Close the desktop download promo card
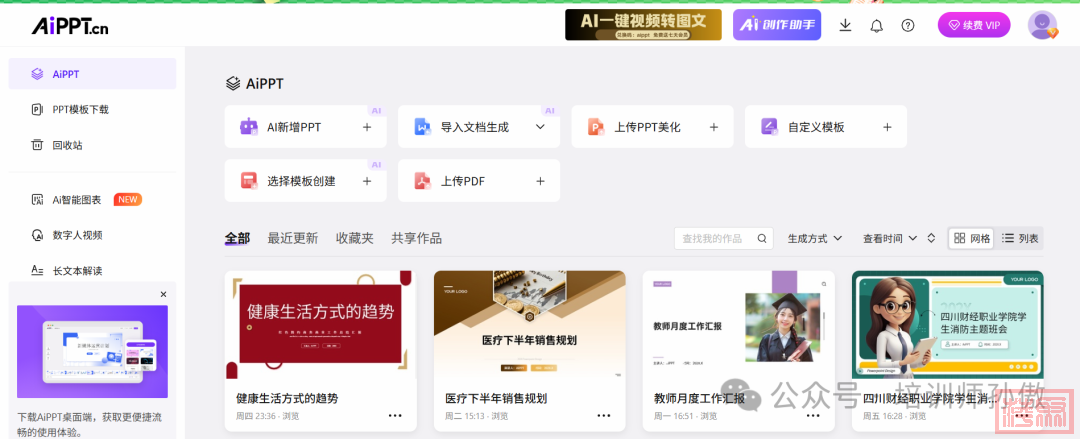Image resolution: width=1080 pixels, height=439 pixels. pyautogui.click(x=163, y=294)
